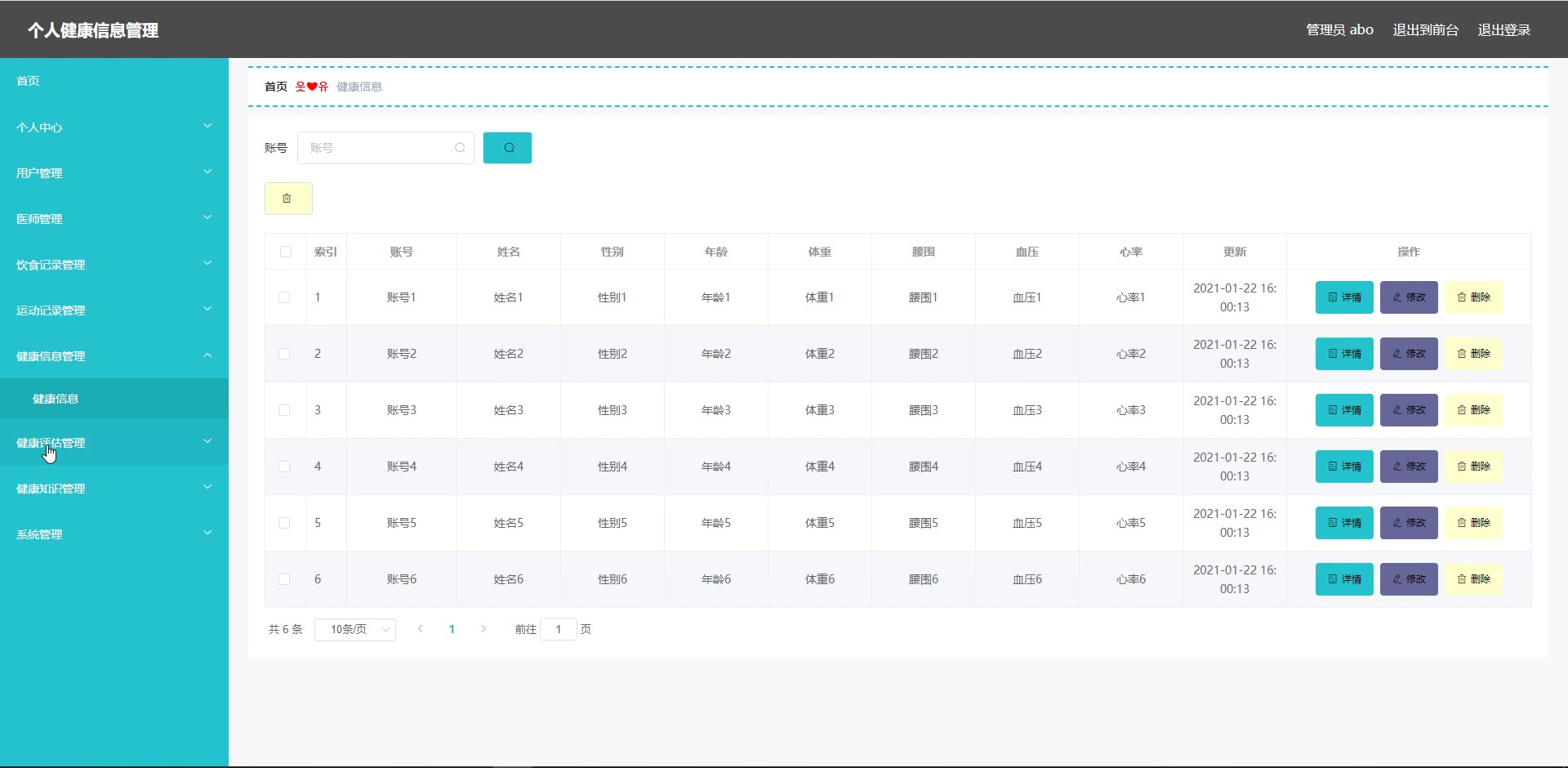The width and height of the screenshot is (1568, 768).
Task: Edit row 账号3 with 修改
Action: tap(1409, 410)
